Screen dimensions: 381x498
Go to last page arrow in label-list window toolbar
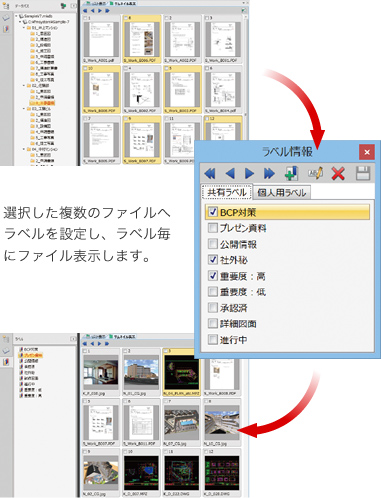coord(107,343)
